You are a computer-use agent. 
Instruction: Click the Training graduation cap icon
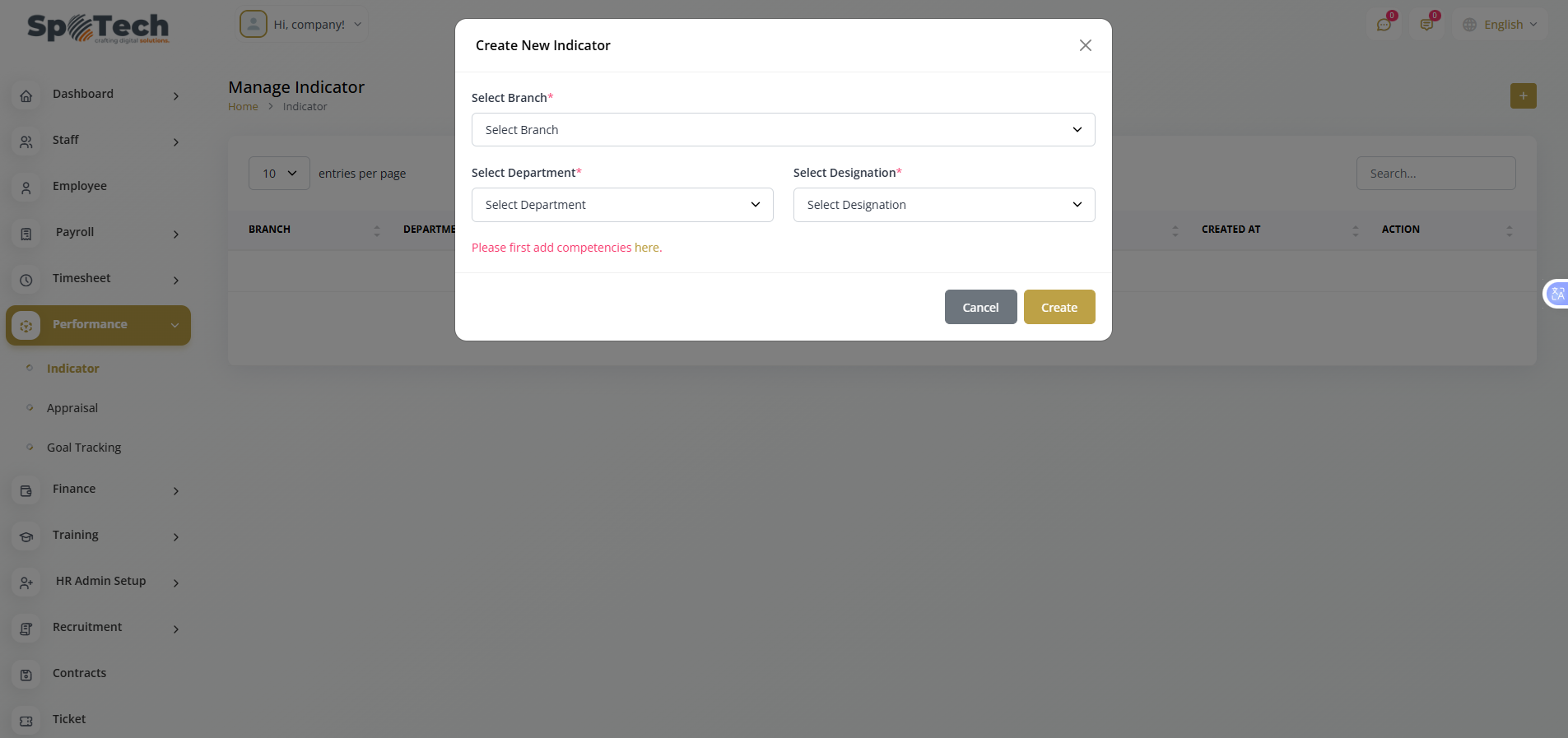tap(26, 537)
